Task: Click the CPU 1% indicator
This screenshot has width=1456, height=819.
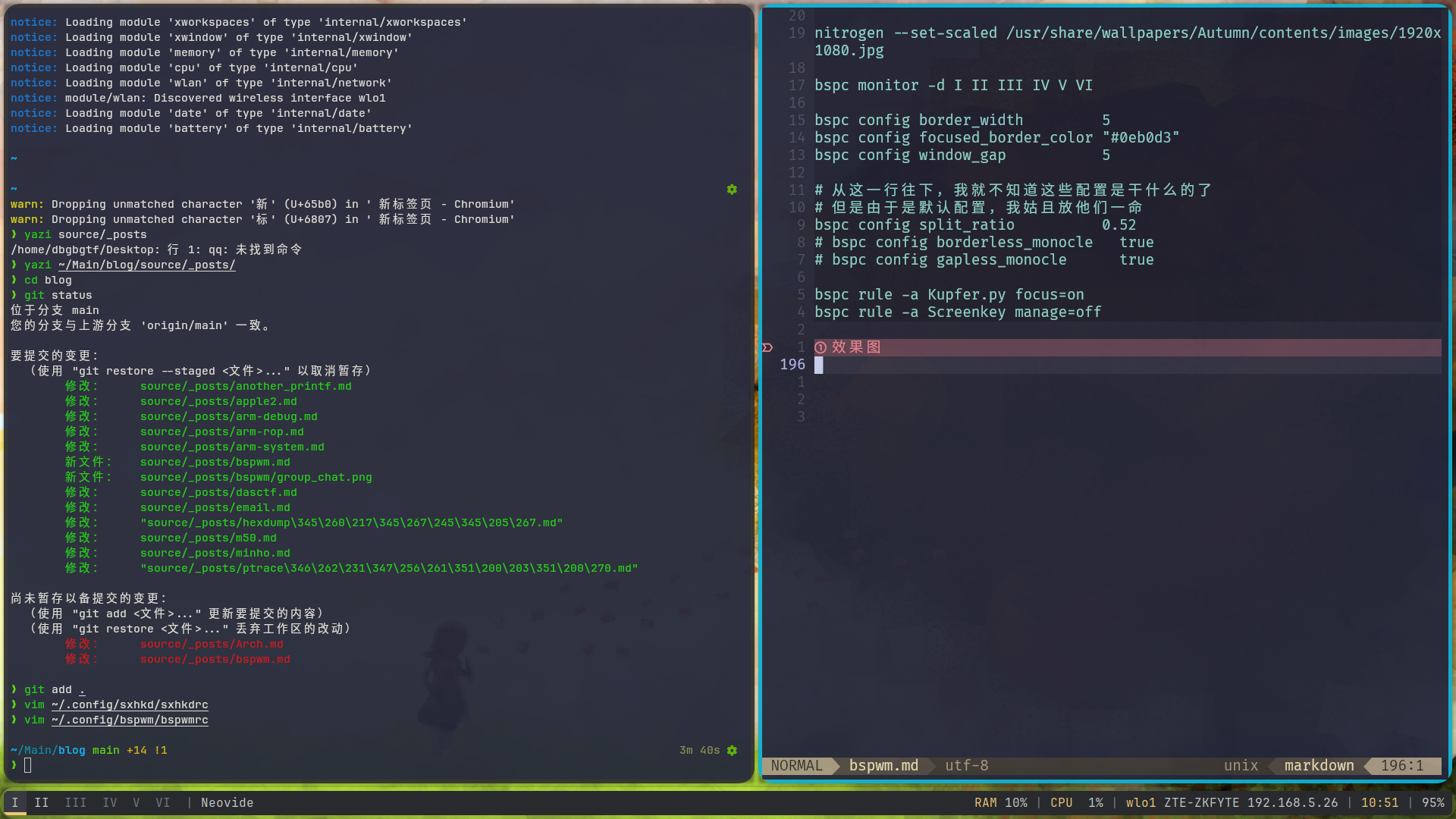Action: point(1076,802)
